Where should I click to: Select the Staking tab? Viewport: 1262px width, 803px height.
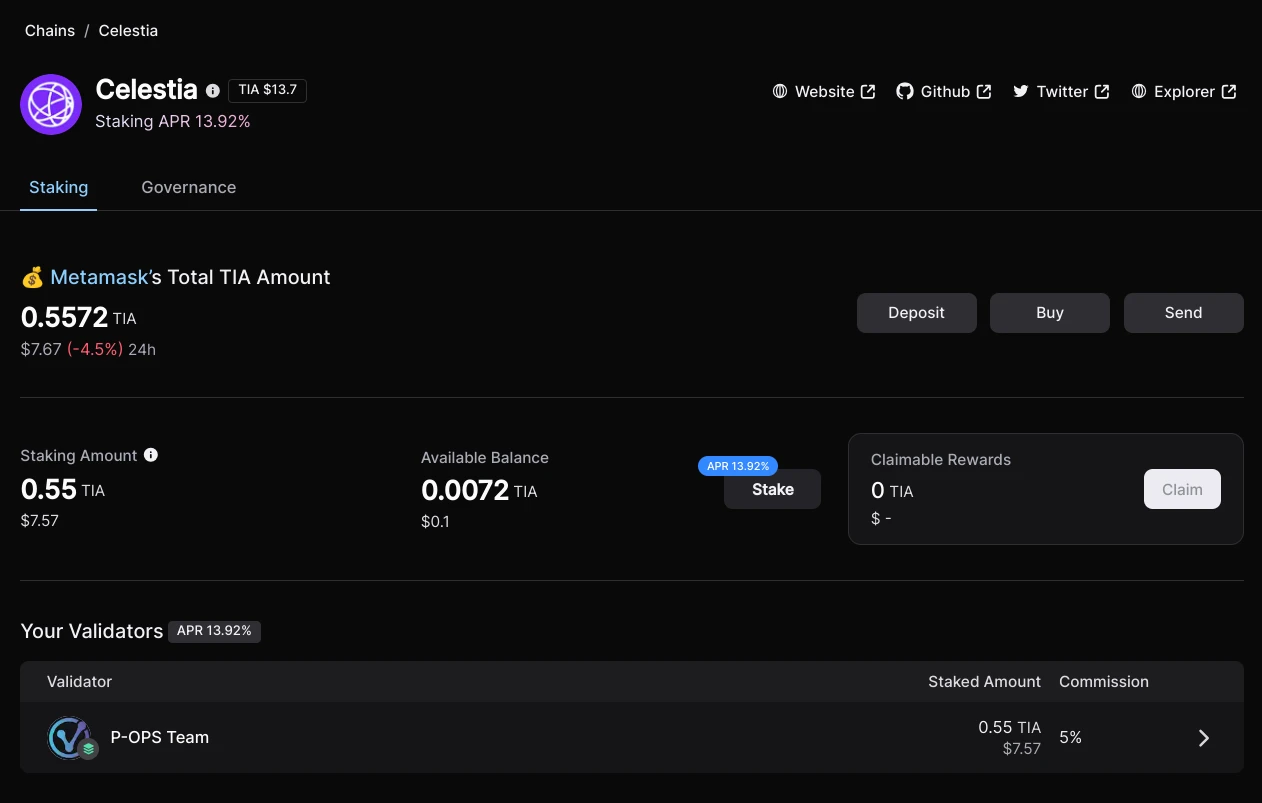coord(58,187)
